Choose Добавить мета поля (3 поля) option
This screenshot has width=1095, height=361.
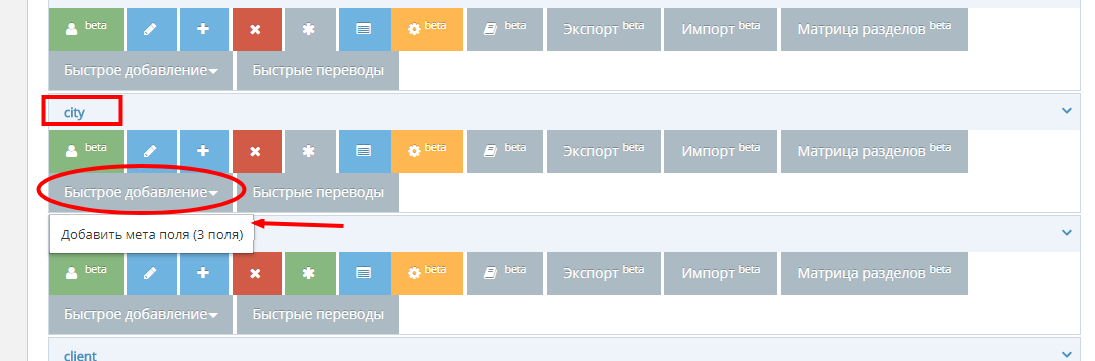152,235
